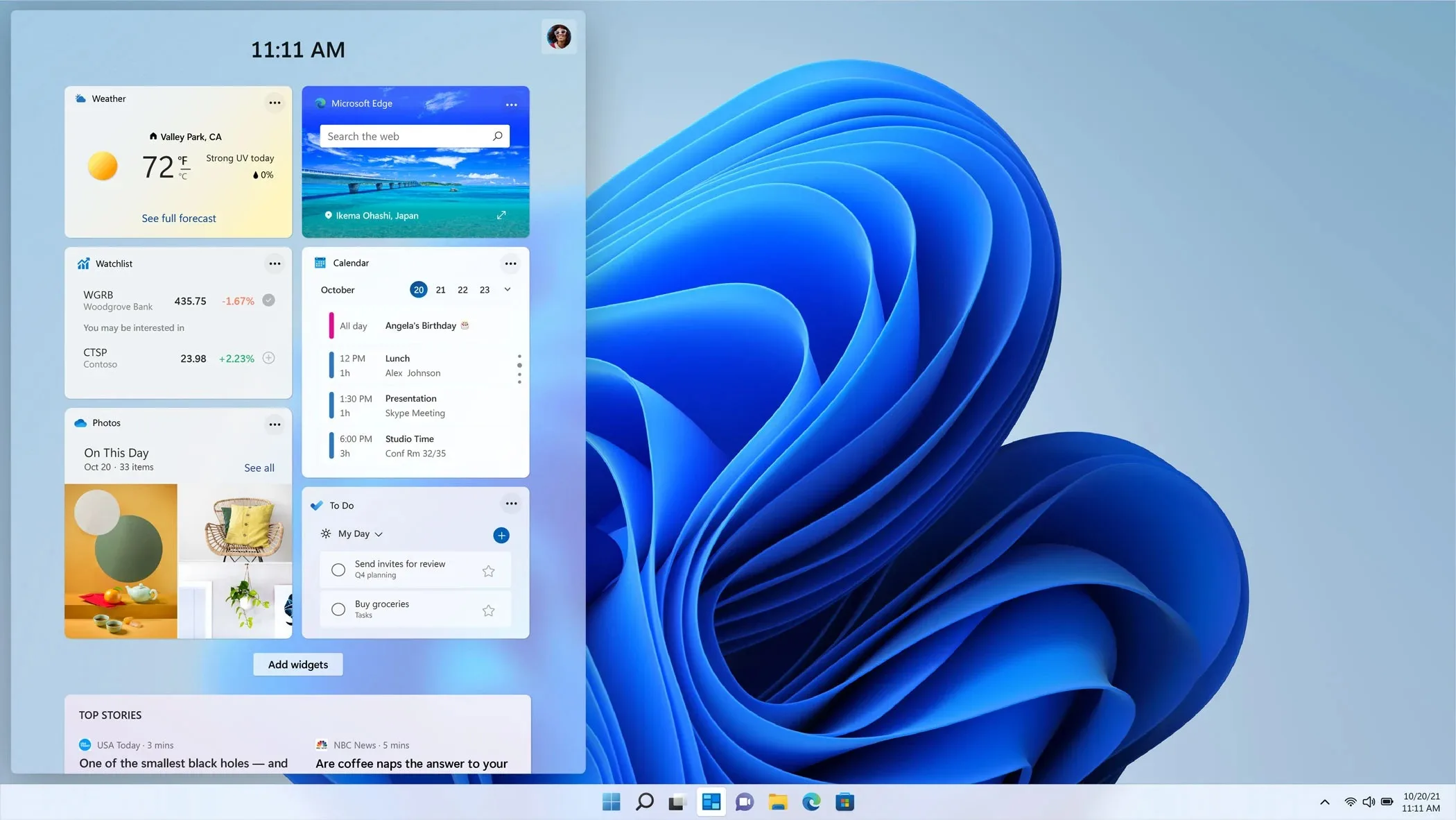The height and width of the screenshot is (820, 1456).
Task: Toggle checkbox for Send invites for review
Action: [x=337, y=569]
